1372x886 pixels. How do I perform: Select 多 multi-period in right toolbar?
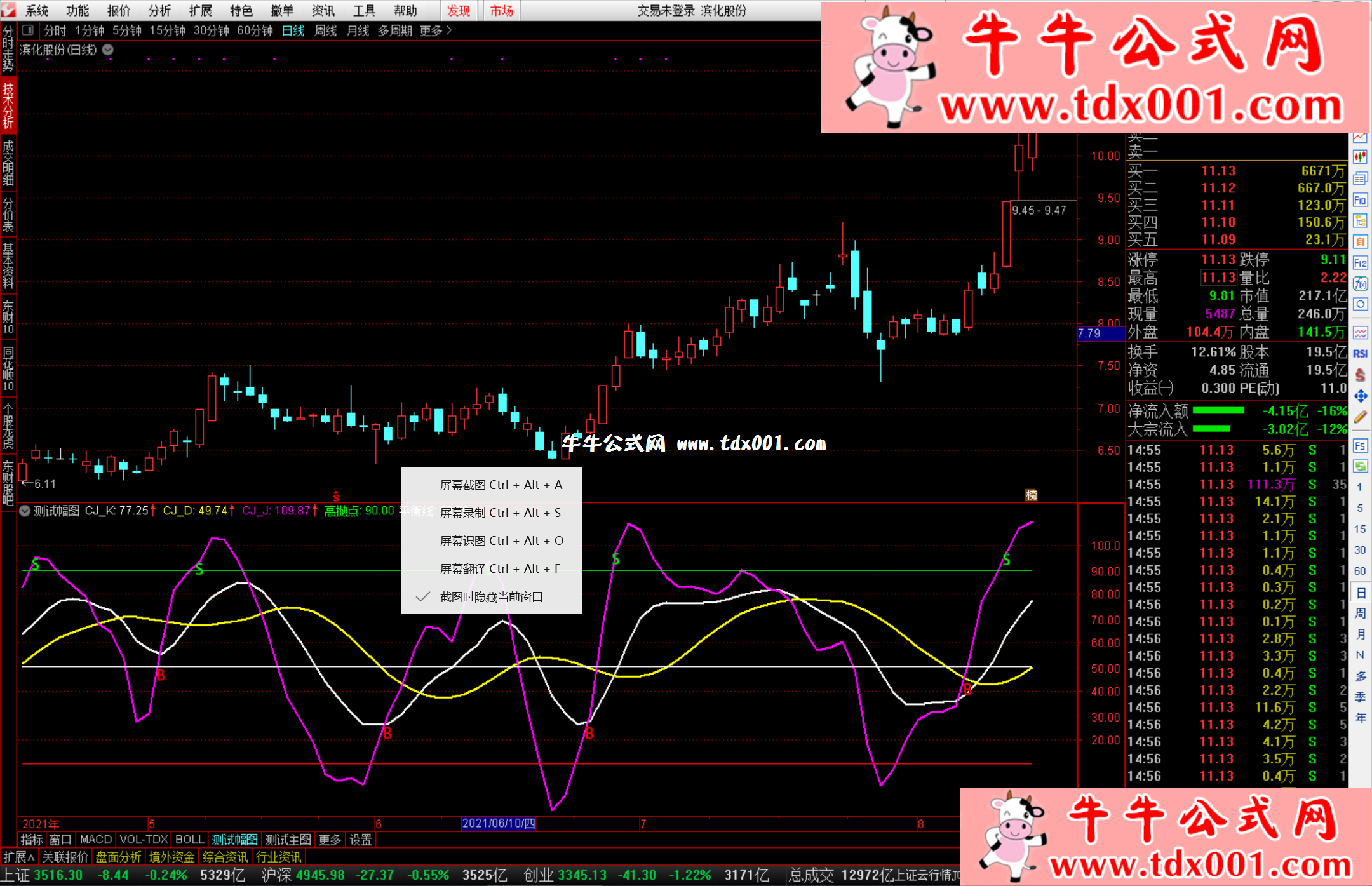pos(1360,676)
